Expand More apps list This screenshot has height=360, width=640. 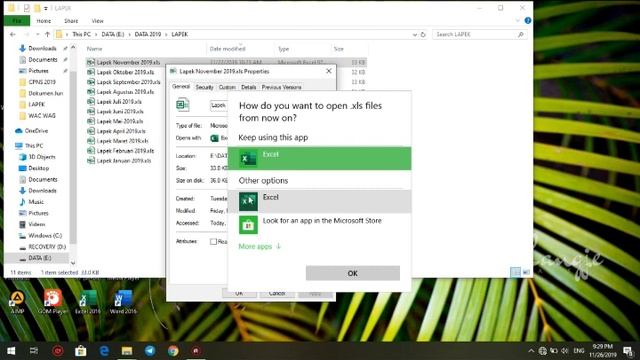point(260,246)
